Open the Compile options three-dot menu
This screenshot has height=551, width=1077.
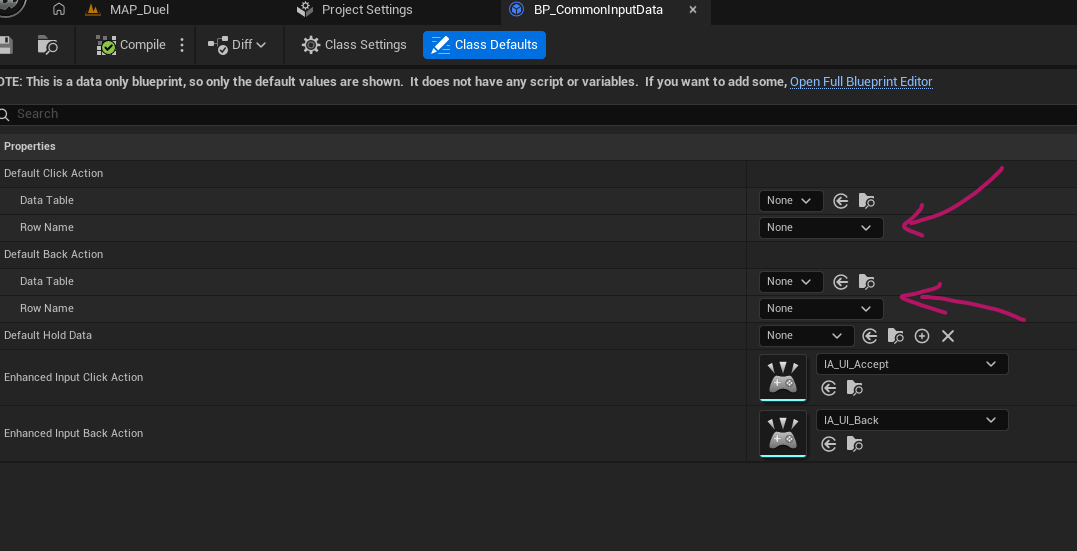coord(182,45)
